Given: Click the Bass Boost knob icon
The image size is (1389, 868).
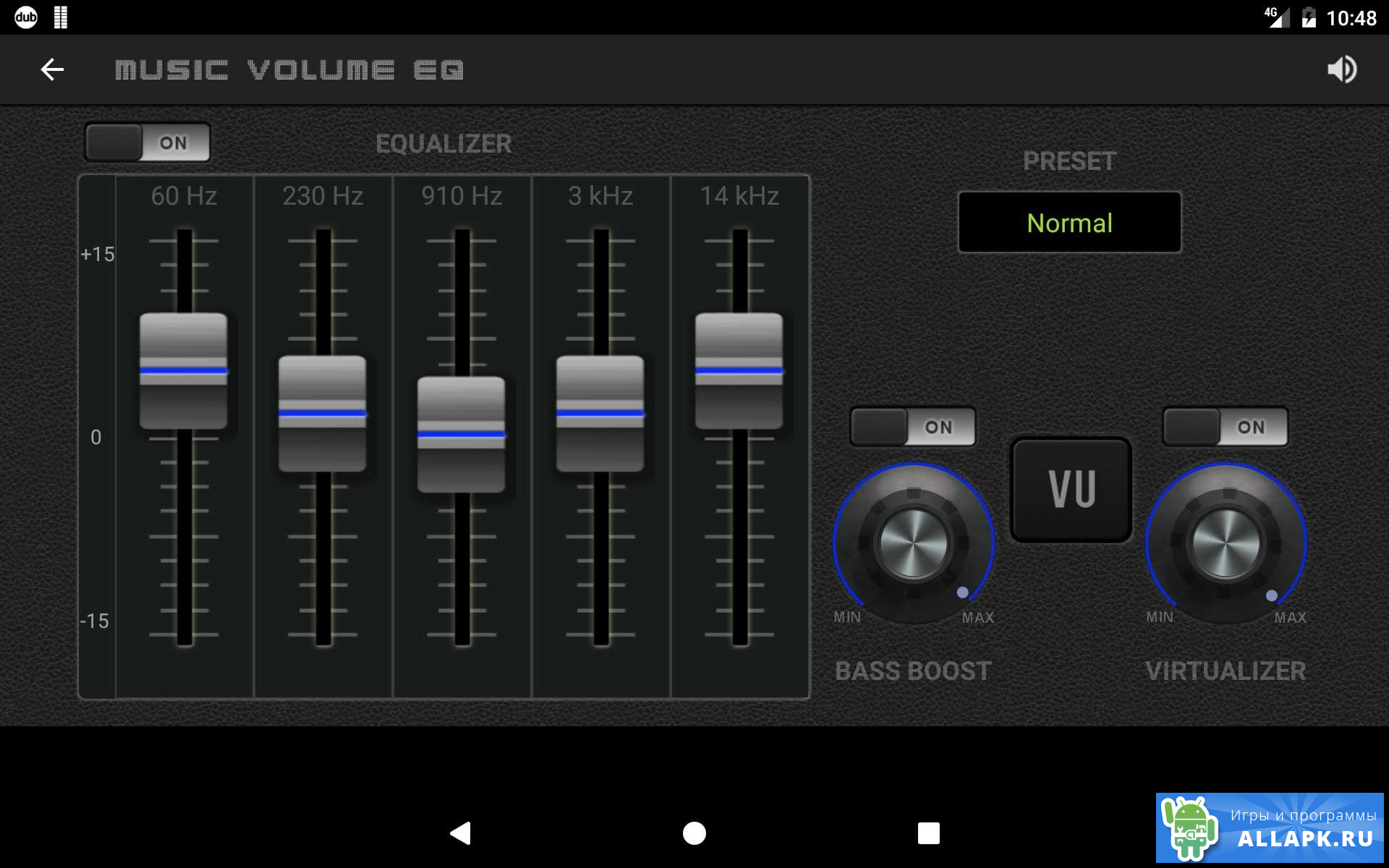Looking at the screenshot, I should (x=912, y=539).
